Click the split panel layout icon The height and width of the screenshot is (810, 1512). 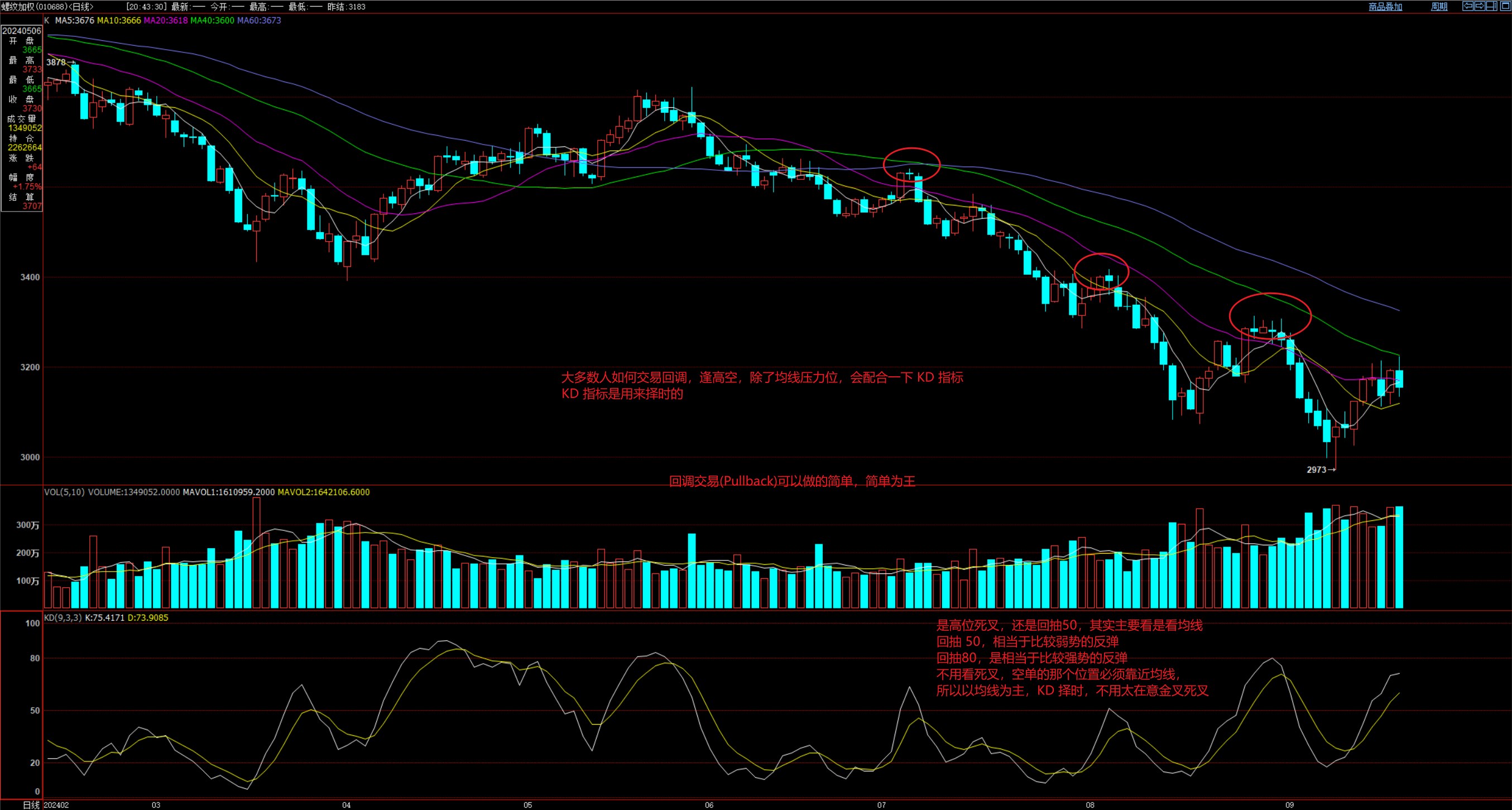coord(1492,6)
